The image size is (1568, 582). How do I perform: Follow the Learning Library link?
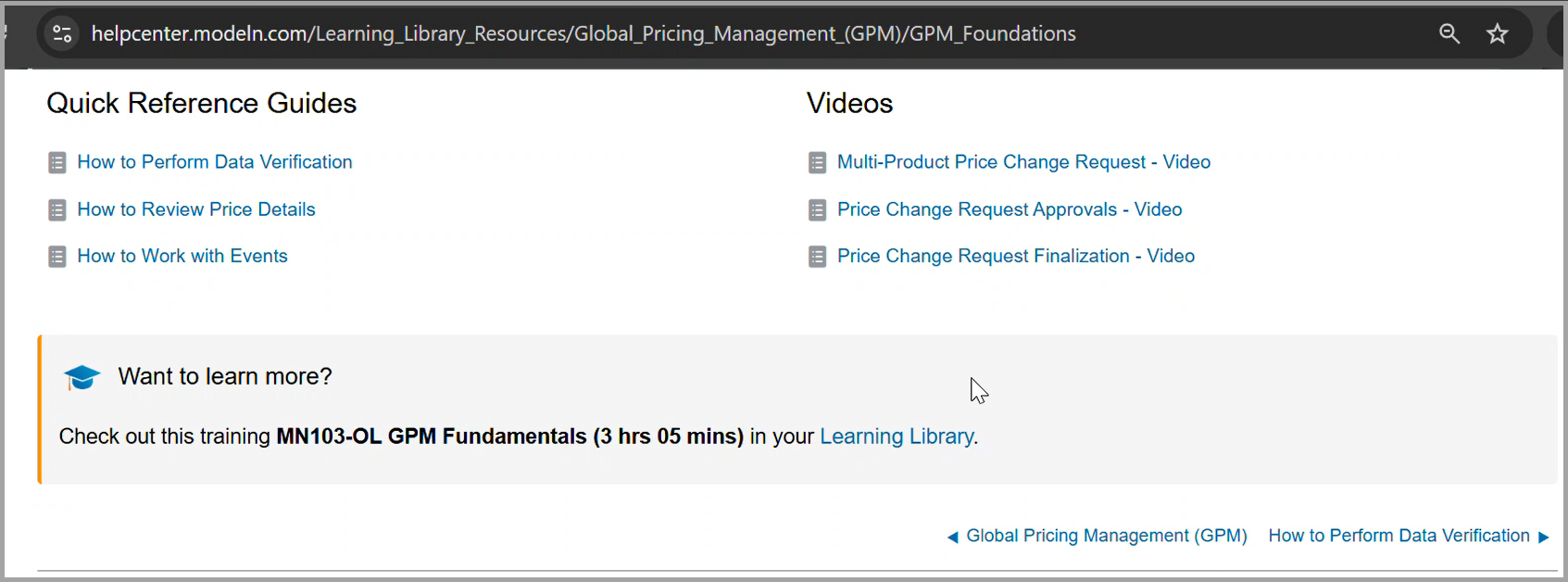tap(896, 436)
